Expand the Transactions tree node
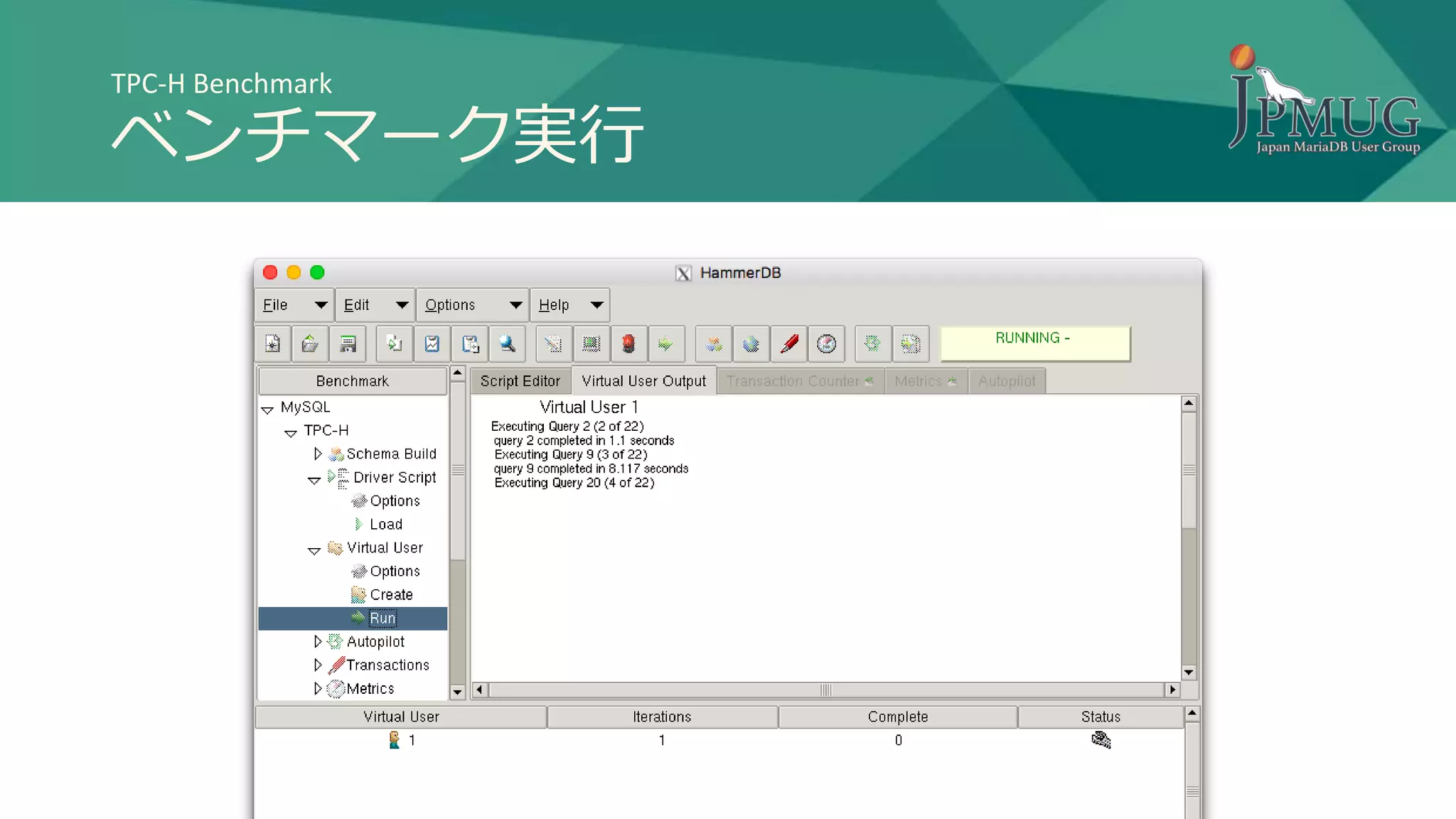Screen dimensions: 1456x819 pyautogui.click(x=318, y=665)
